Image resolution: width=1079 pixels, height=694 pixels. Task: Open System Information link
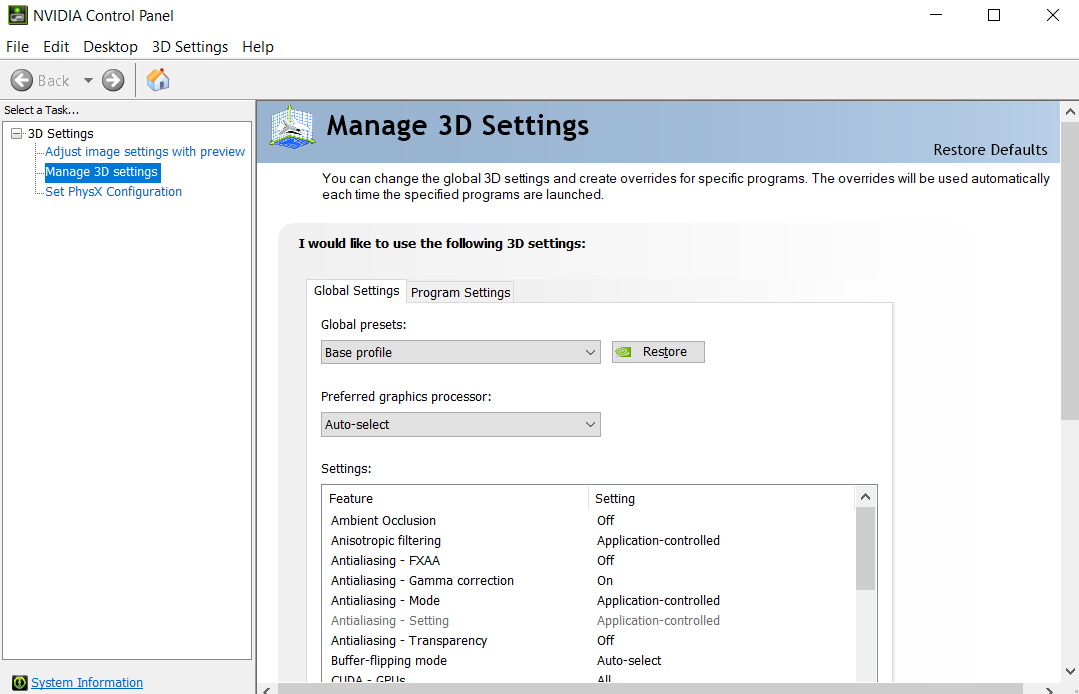tap(87, 682)
